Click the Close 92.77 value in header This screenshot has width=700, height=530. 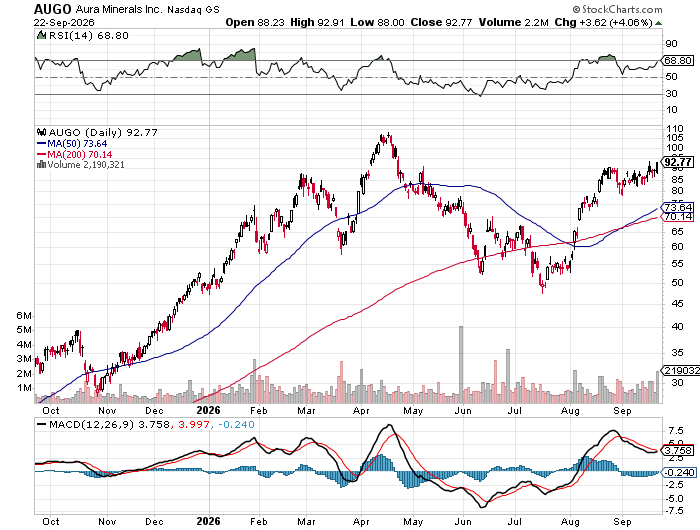441,22
